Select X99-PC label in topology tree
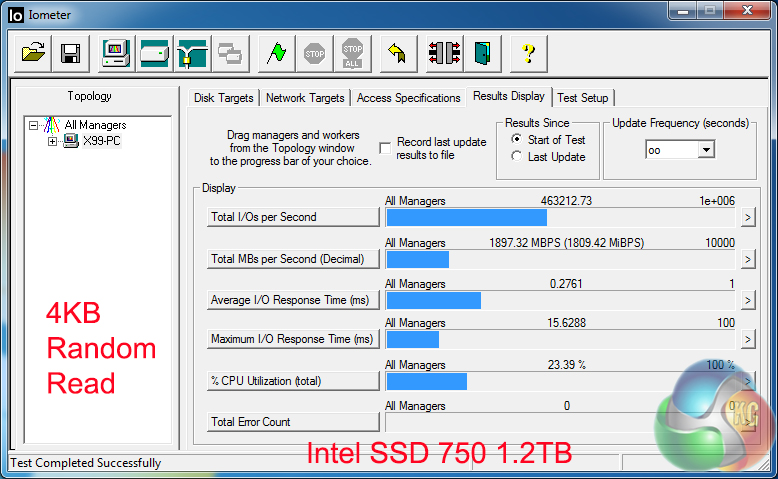This screenshot has width=778, height=479. (x=102, y=141)
